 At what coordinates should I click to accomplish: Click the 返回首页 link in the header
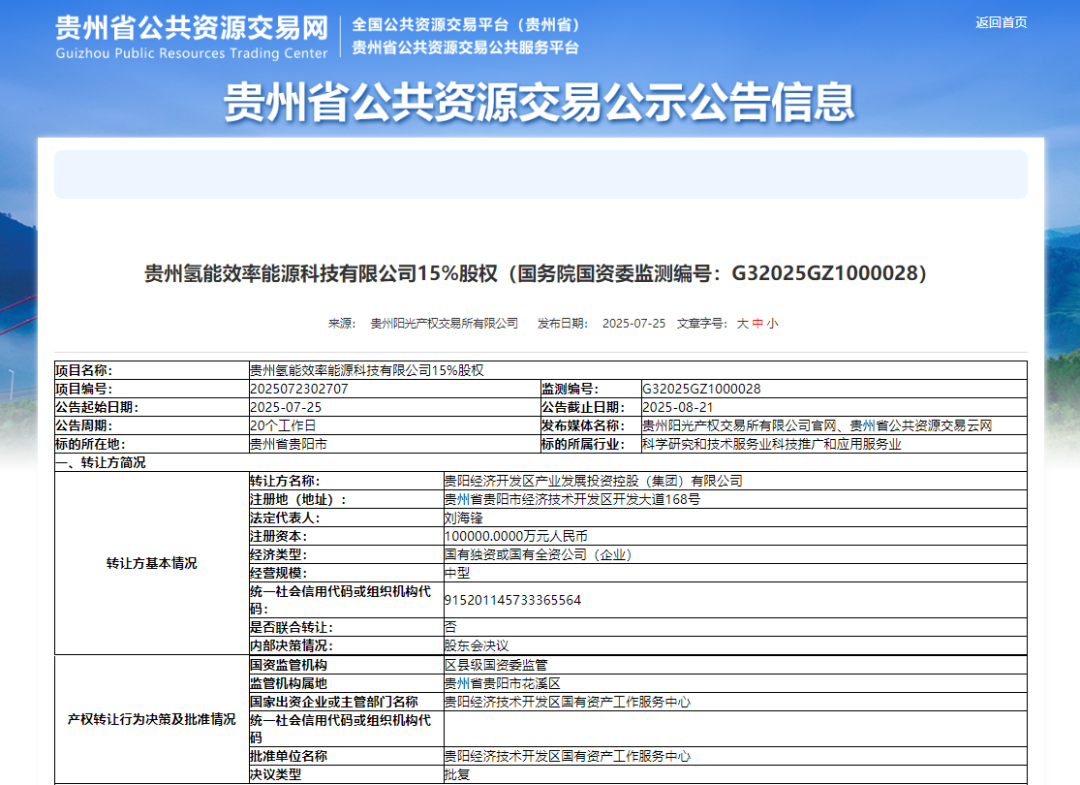pos(1001,23)
